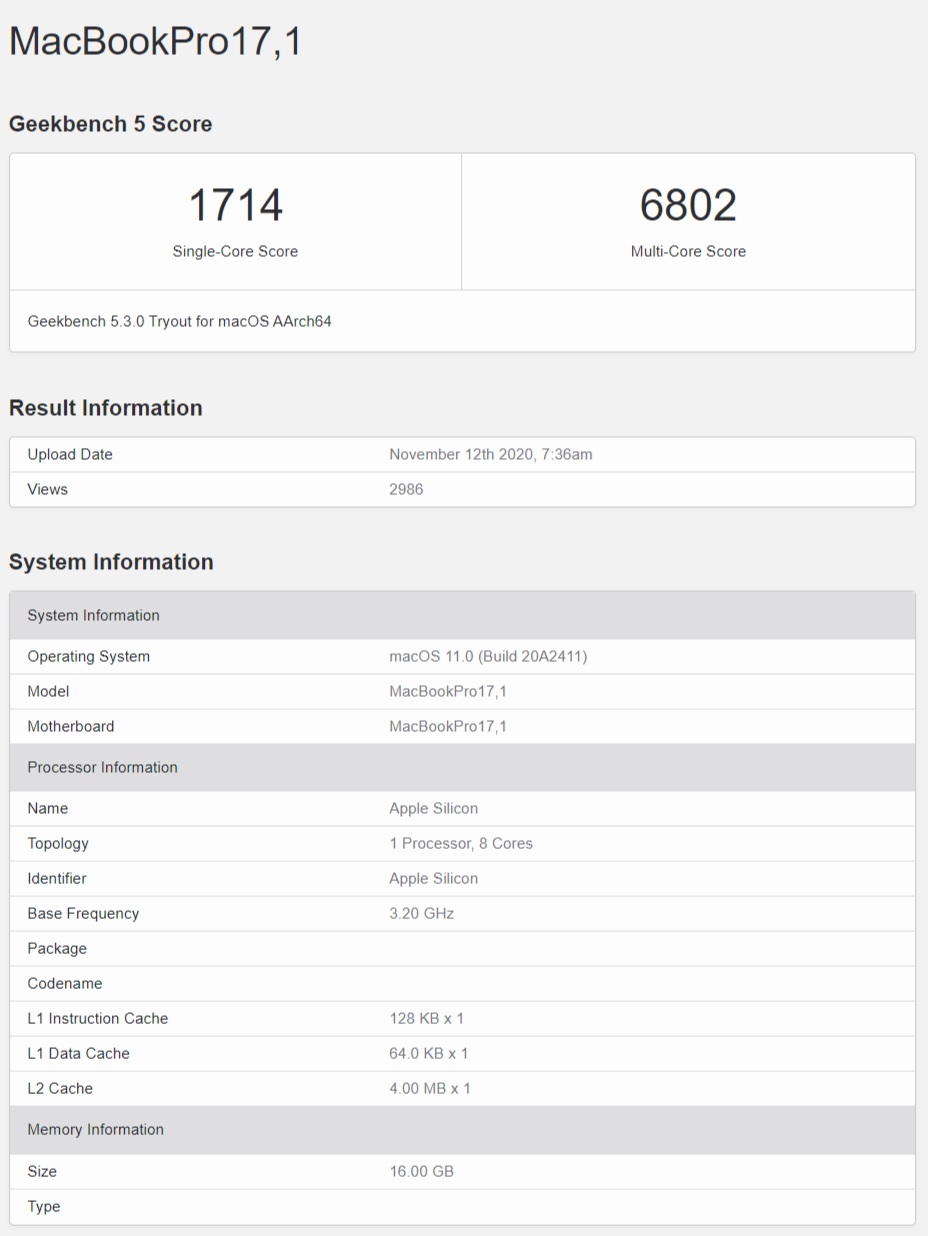This screenshot has width=928, height=1236.
Task: Click the Operating System label
Action: pos(89,656)
